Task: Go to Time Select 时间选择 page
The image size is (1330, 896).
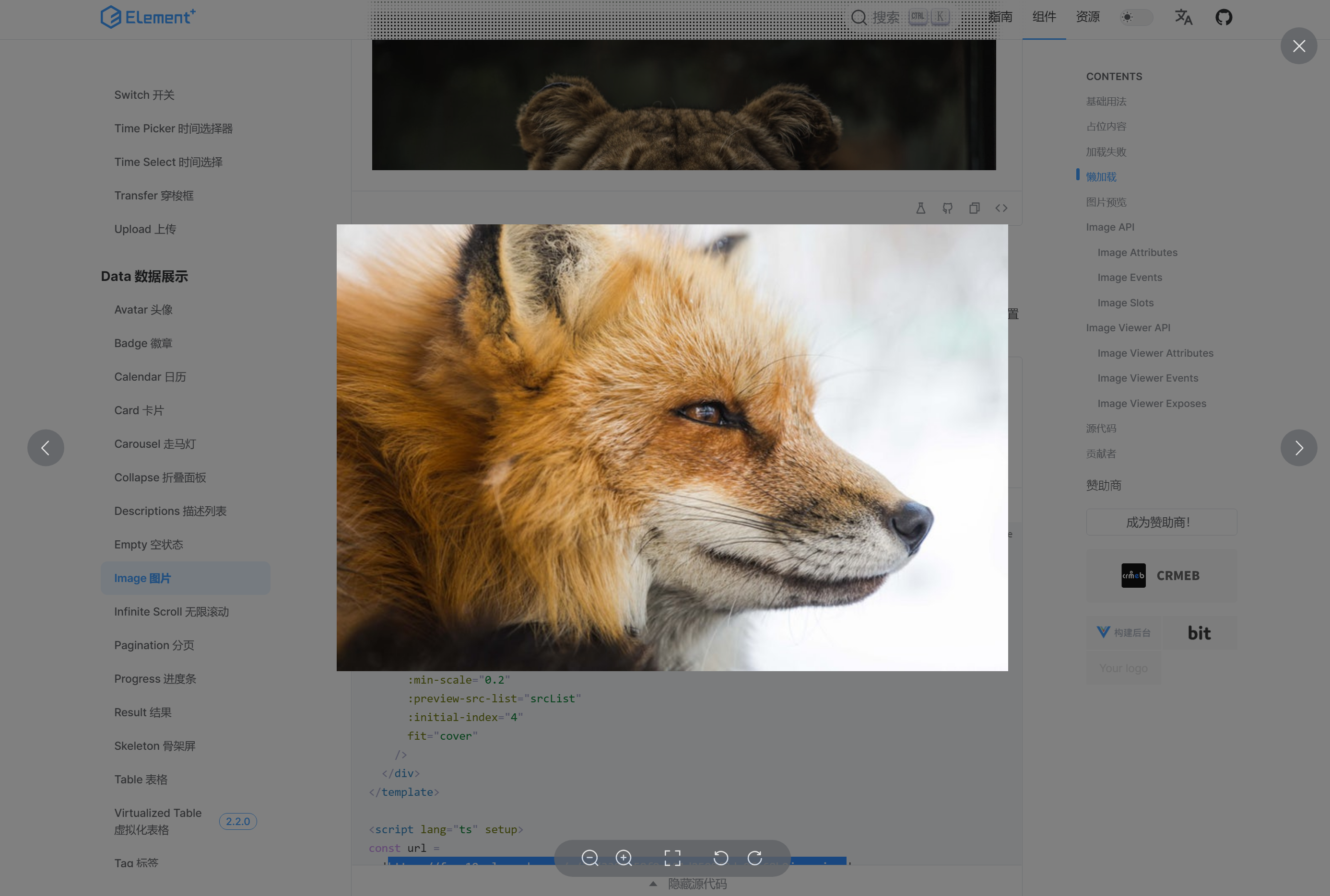Action: 168,163
